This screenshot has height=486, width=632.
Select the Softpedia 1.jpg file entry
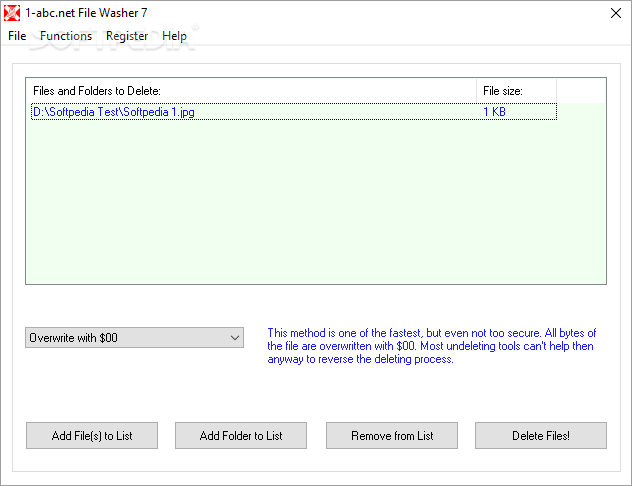294,112
